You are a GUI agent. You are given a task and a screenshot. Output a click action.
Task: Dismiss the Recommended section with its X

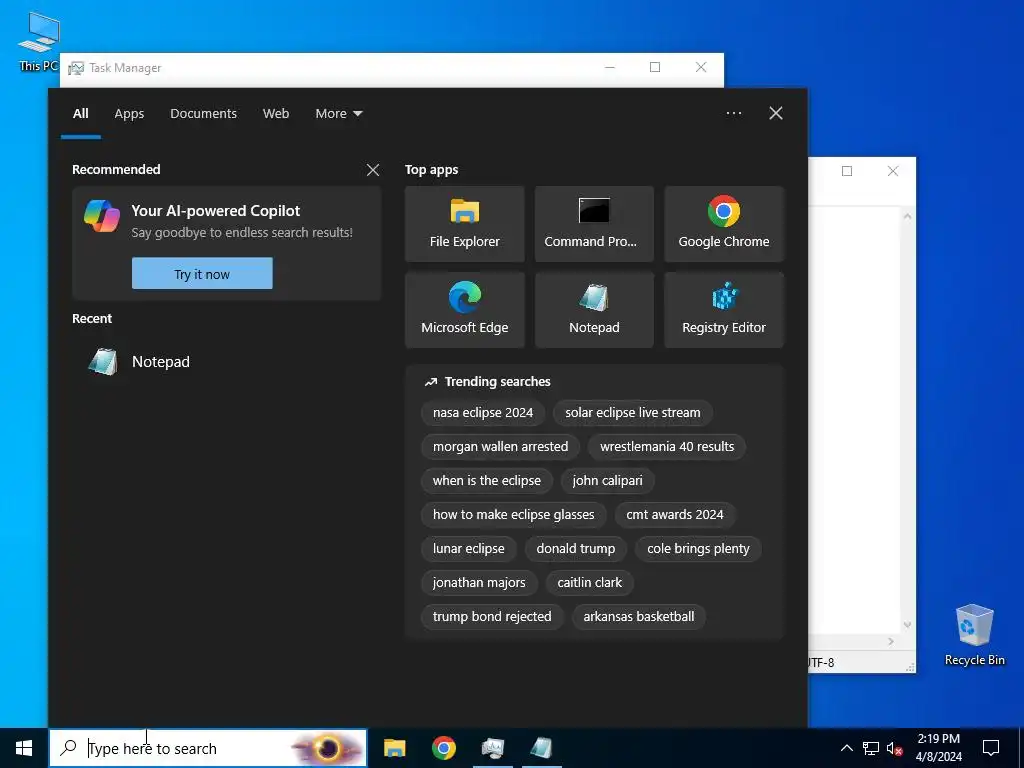(373, 170)
